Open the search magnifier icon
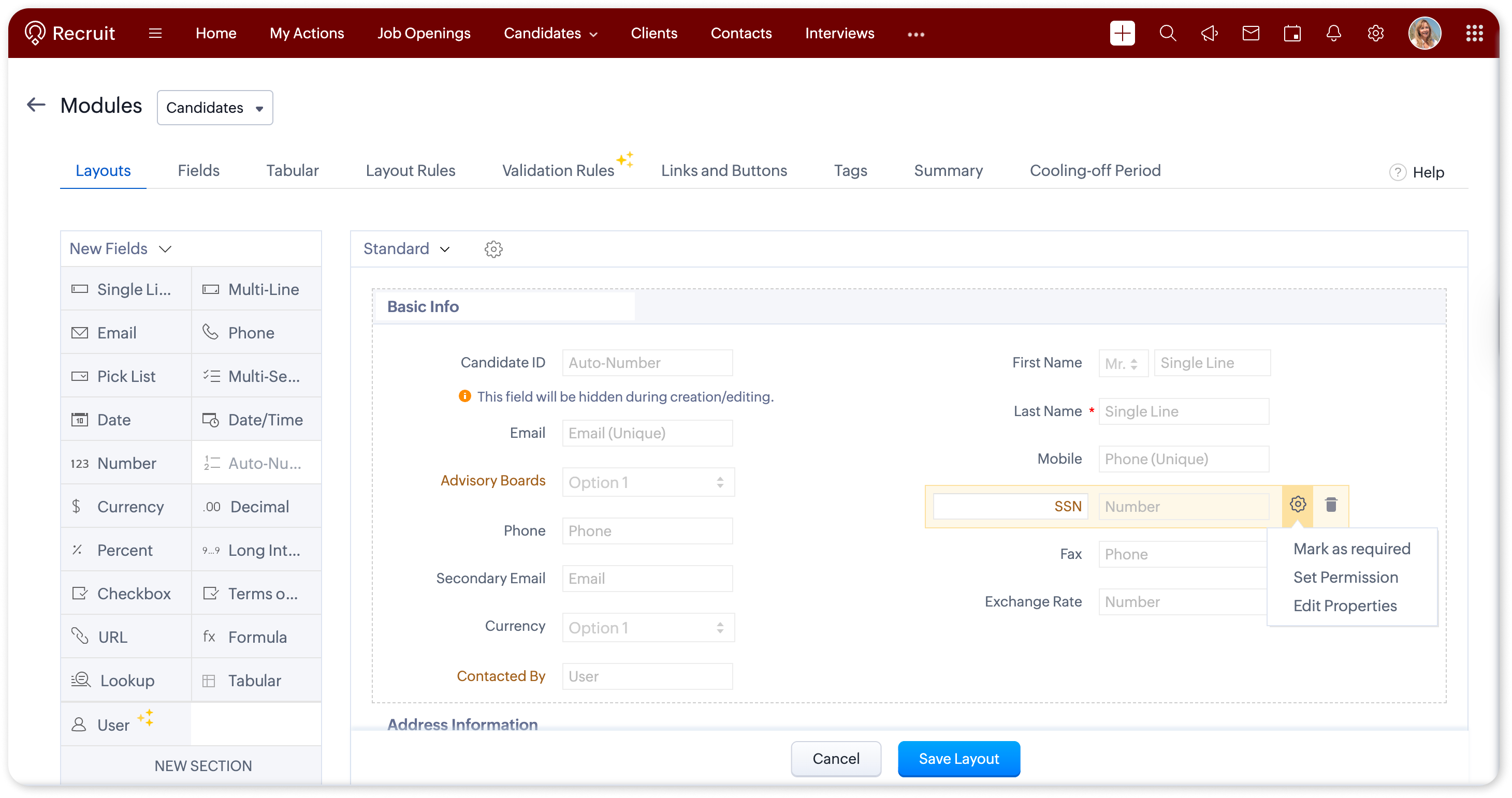The width and height of the screenshot is (1512, 798). tap(1168, 34)
